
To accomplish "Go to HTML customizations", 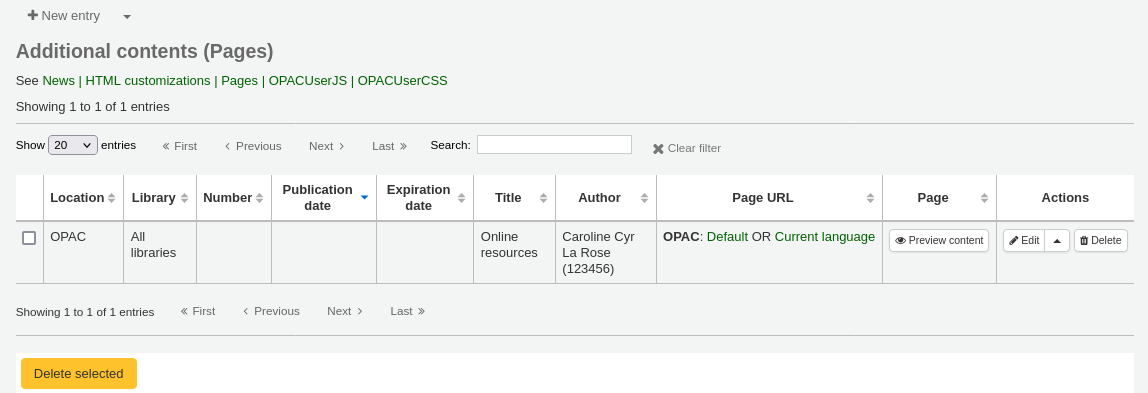I will click(148, 81).
